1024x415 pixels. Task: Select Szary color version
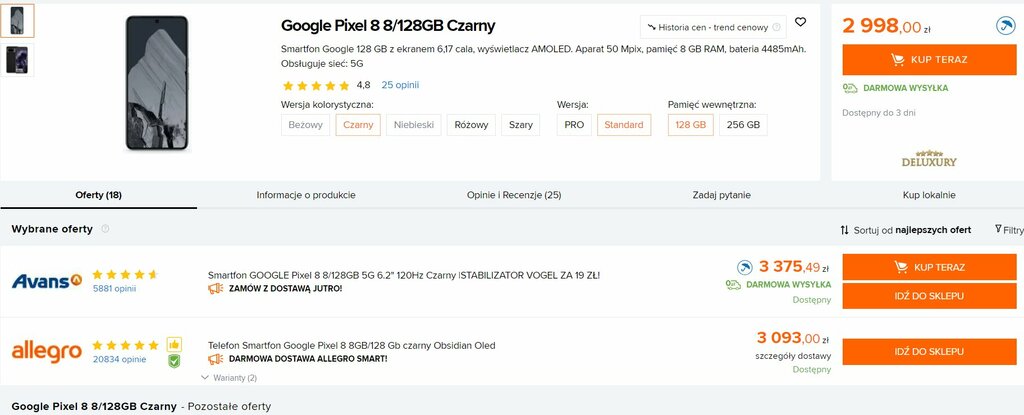tap(520, 125)
